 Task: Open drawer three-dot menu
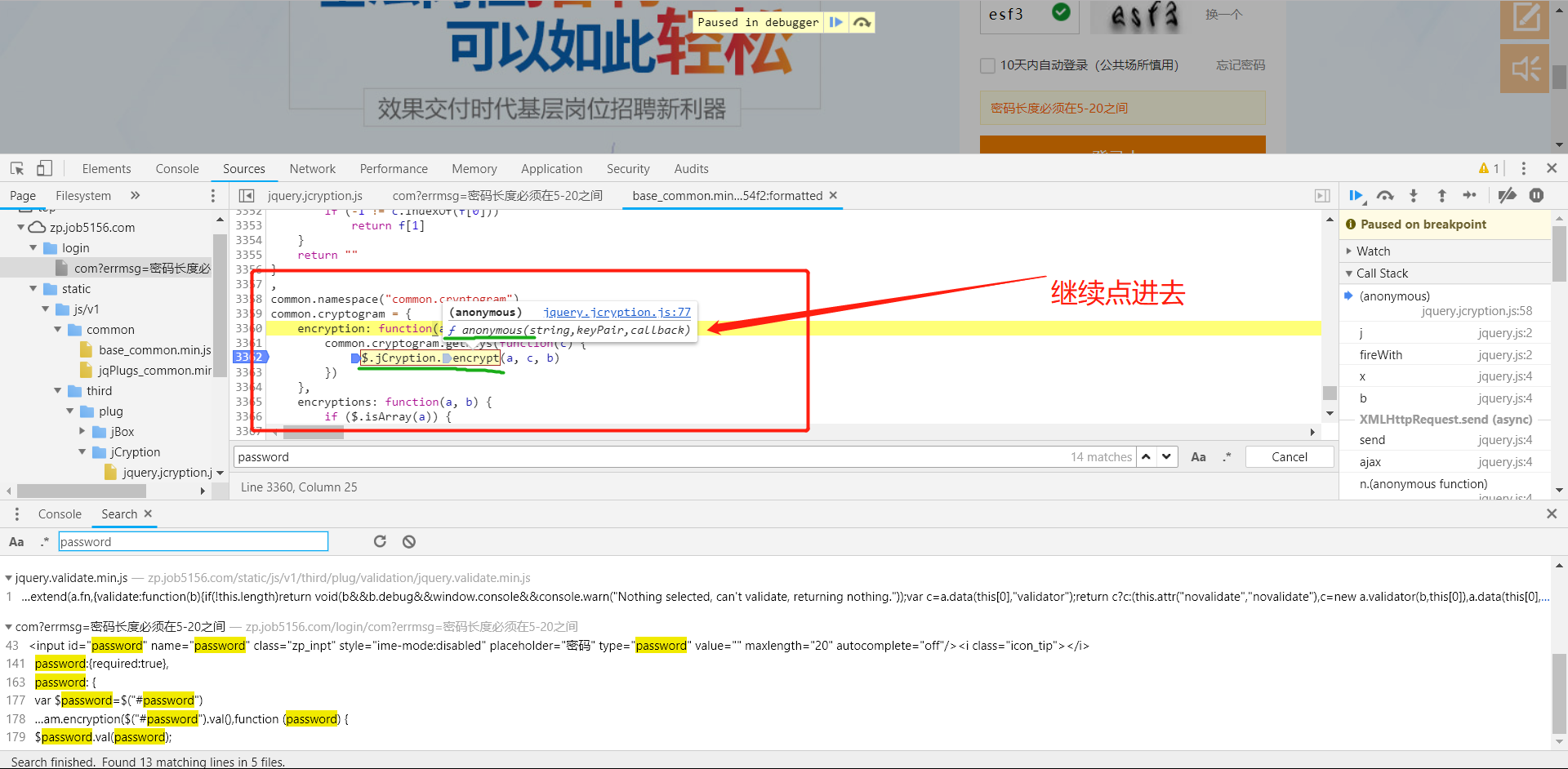pos(16,514)
